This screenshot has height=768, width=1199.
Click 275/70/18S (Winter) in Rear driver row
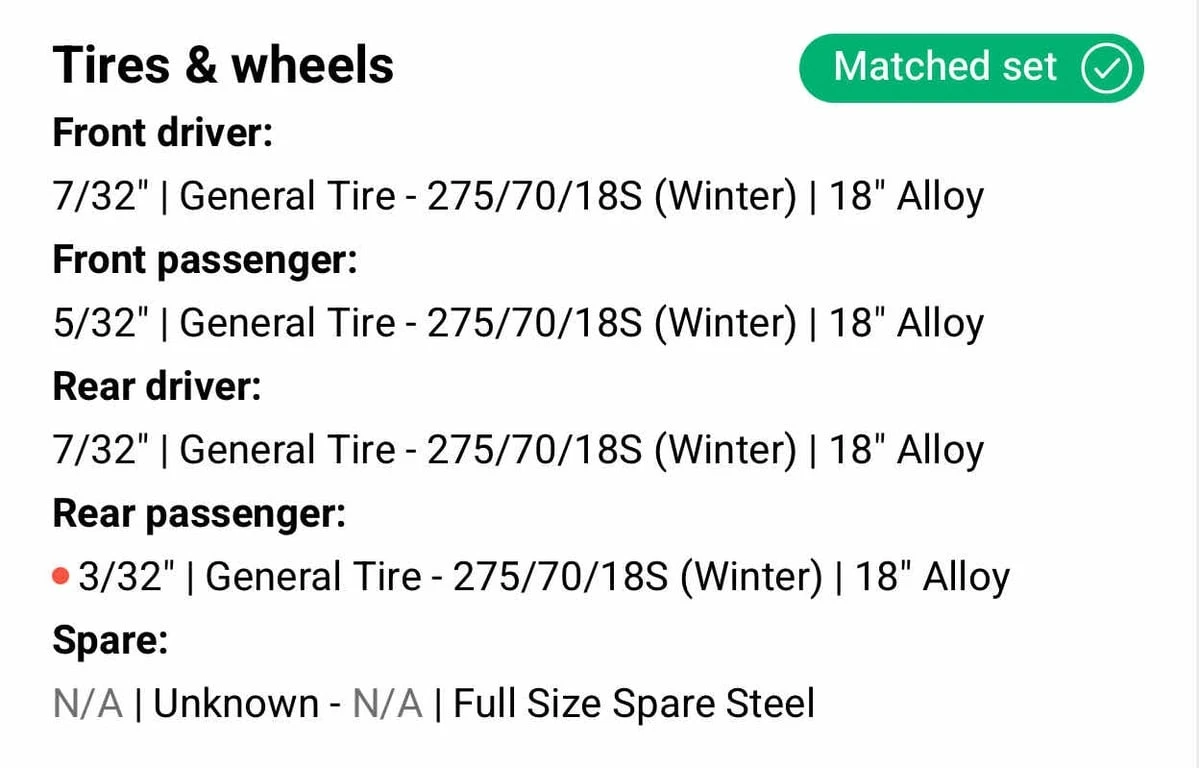point(612,450)
